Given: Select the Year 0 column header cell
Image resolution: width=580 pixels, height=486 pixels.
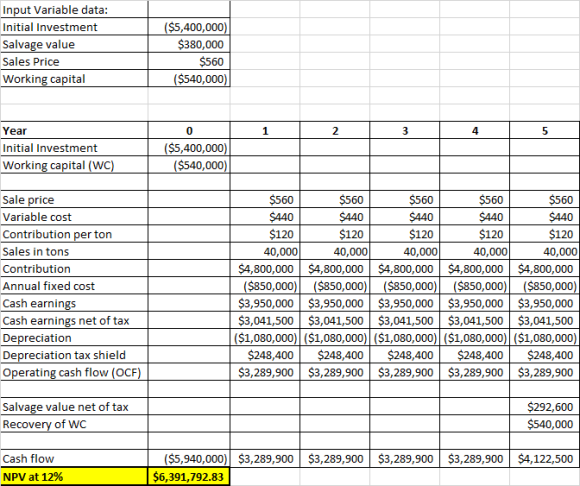Looking at the screenshot, I should 189,131.
